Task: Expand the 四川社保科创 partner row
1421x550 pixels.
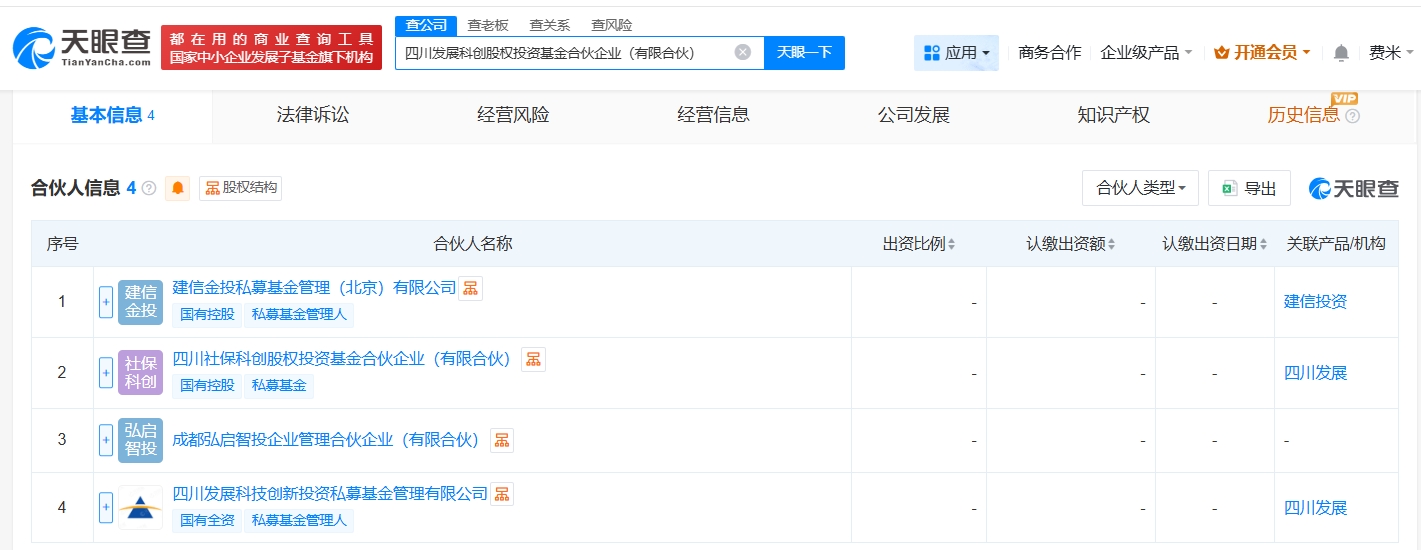Action: pyautogui.click(x=106, y=373)
